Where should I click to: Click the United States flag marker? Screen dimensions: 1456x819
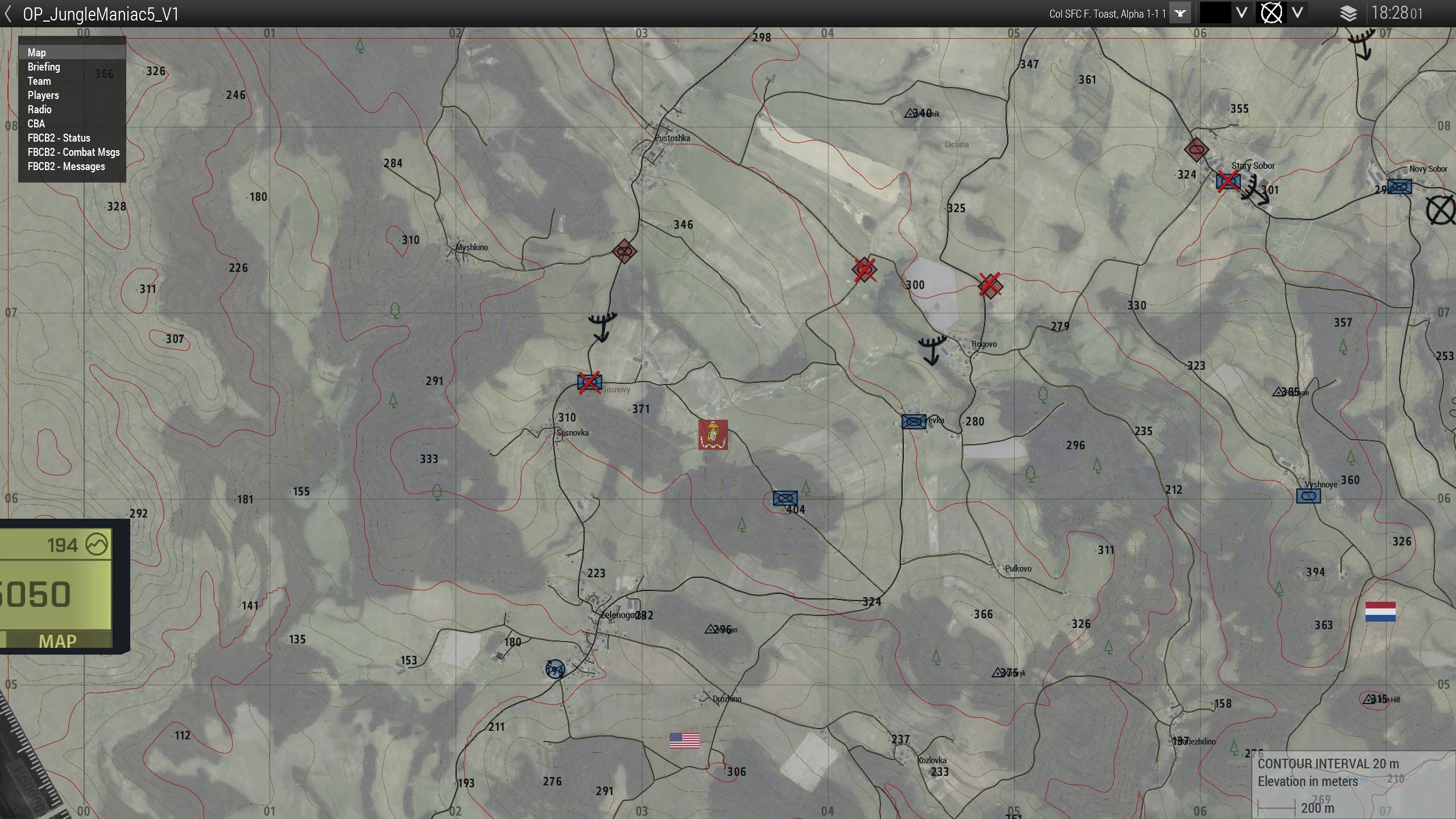coord(684,741)
